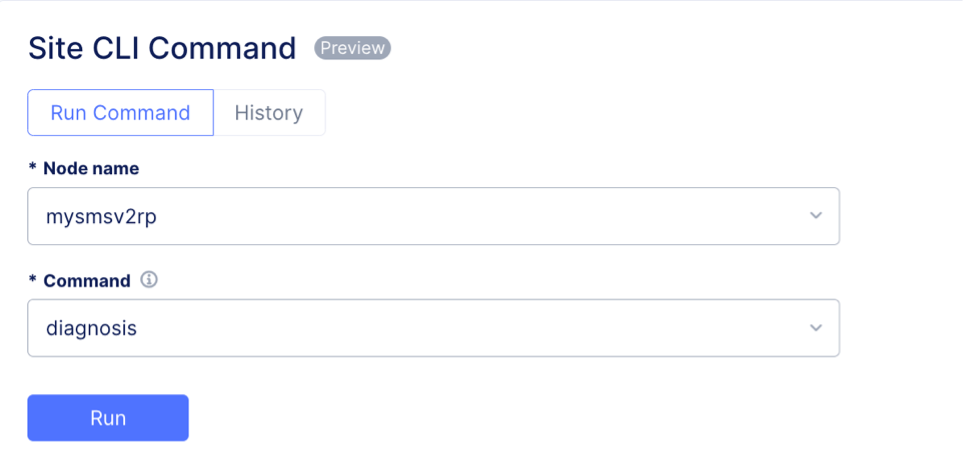Image resolution: width=965 pixels, height=464 pixels.
Task: Select the Run Command tab
Action: (120, 112)
